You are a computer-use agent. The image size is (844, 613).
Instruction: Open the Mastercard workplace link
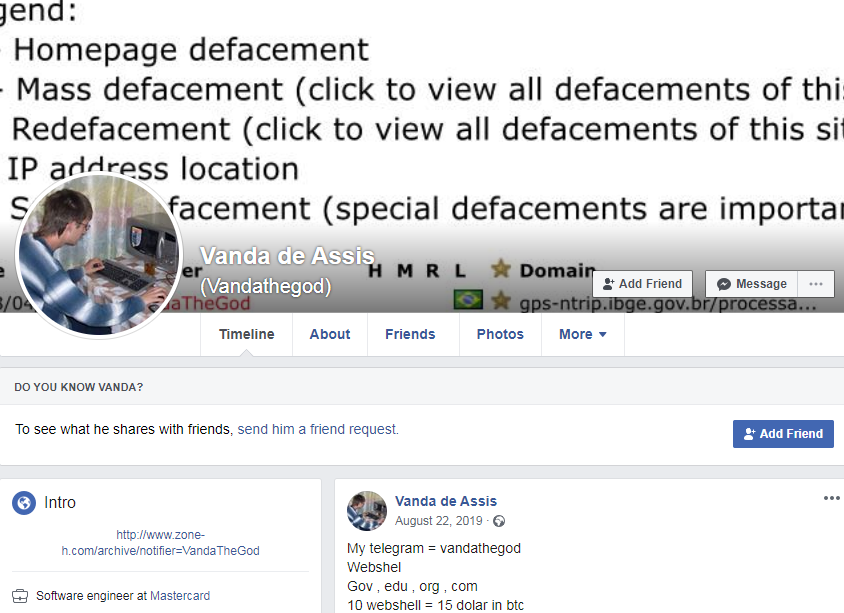click(180, 596)
